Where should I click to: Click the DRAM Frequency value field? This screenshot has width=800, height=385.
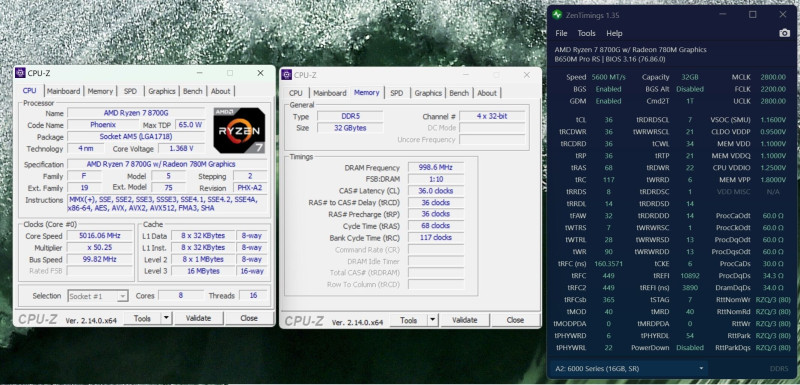(436, 167)
